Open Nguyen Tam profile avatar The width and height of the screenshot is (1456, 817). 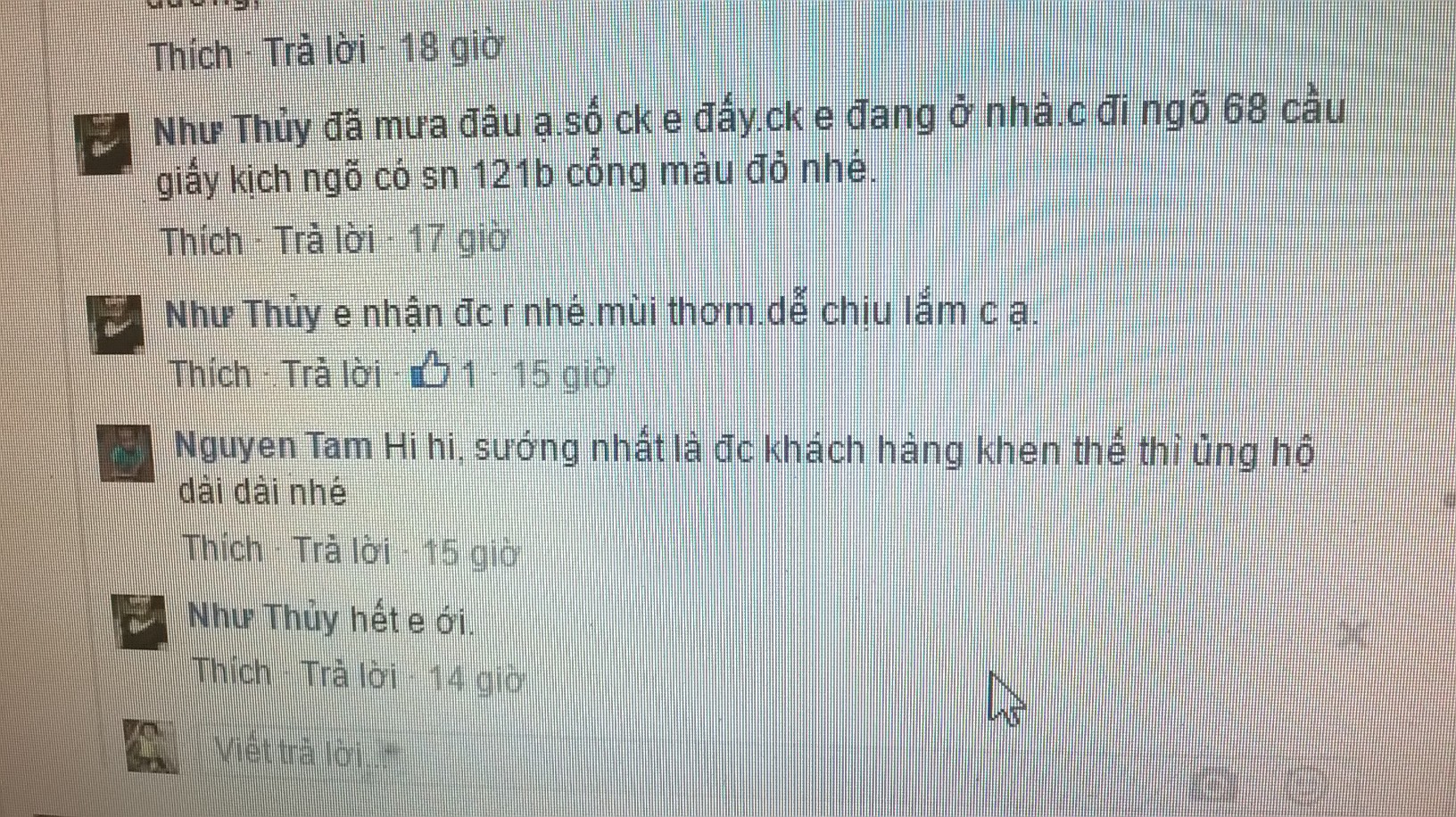127,453
